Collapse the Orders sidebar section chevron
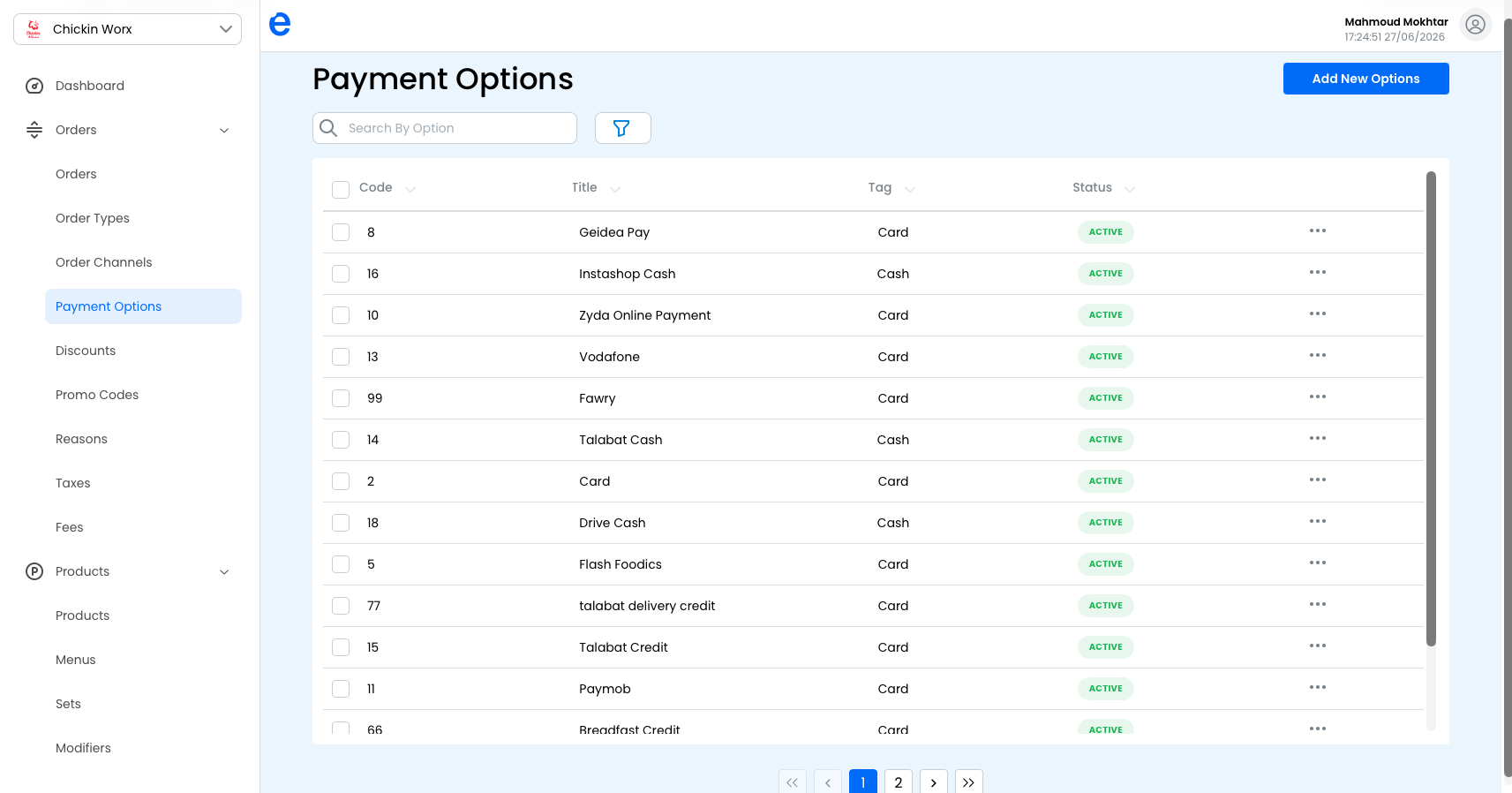 pyautogui.click(x=224, y=131)
